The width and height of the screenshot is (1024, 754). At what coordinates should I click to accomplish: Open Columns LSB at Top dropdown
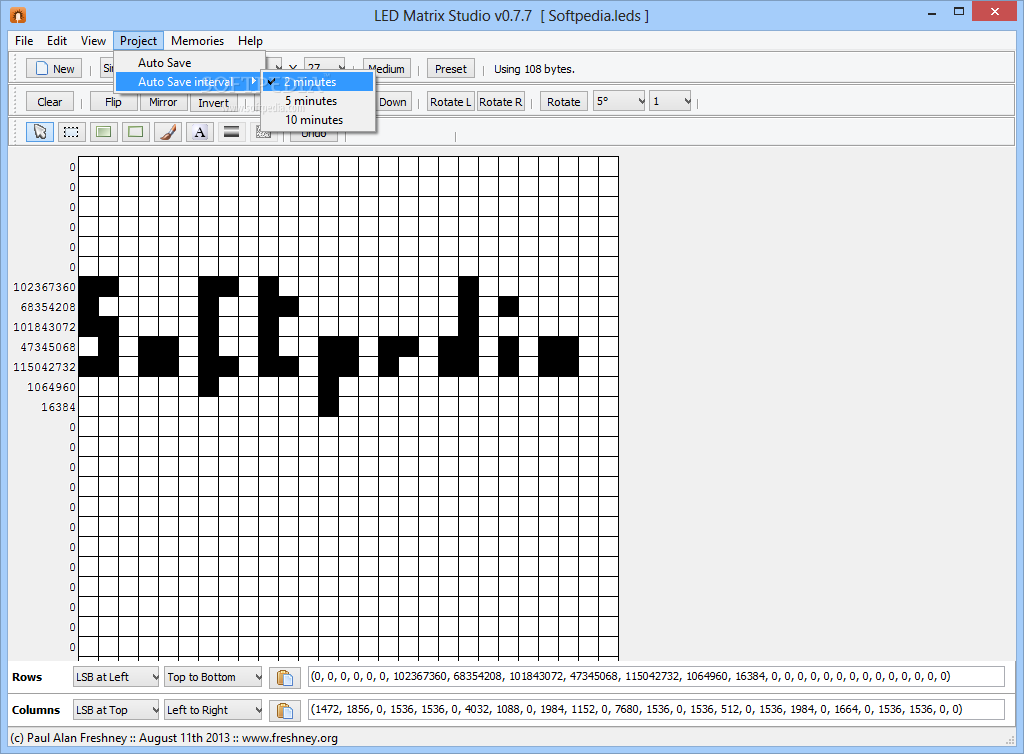tap(116, 710)
